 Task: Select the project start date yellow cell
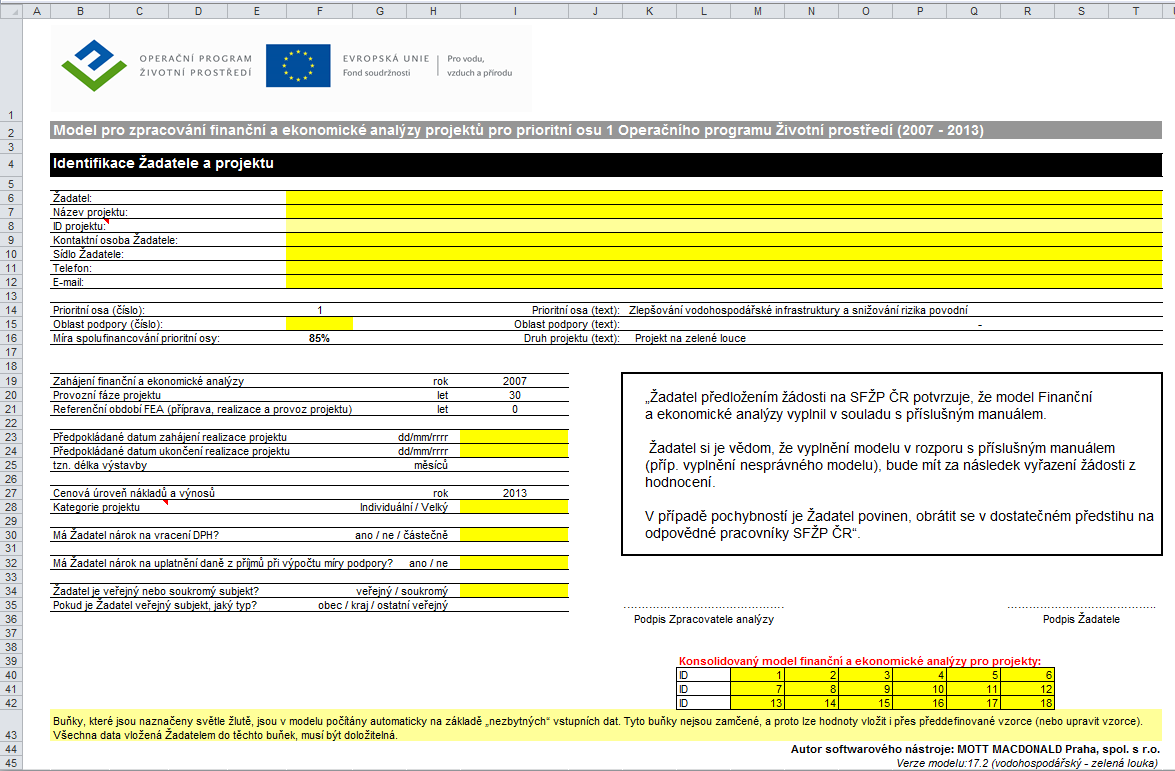pyautogui.click(x=514, y=437)
